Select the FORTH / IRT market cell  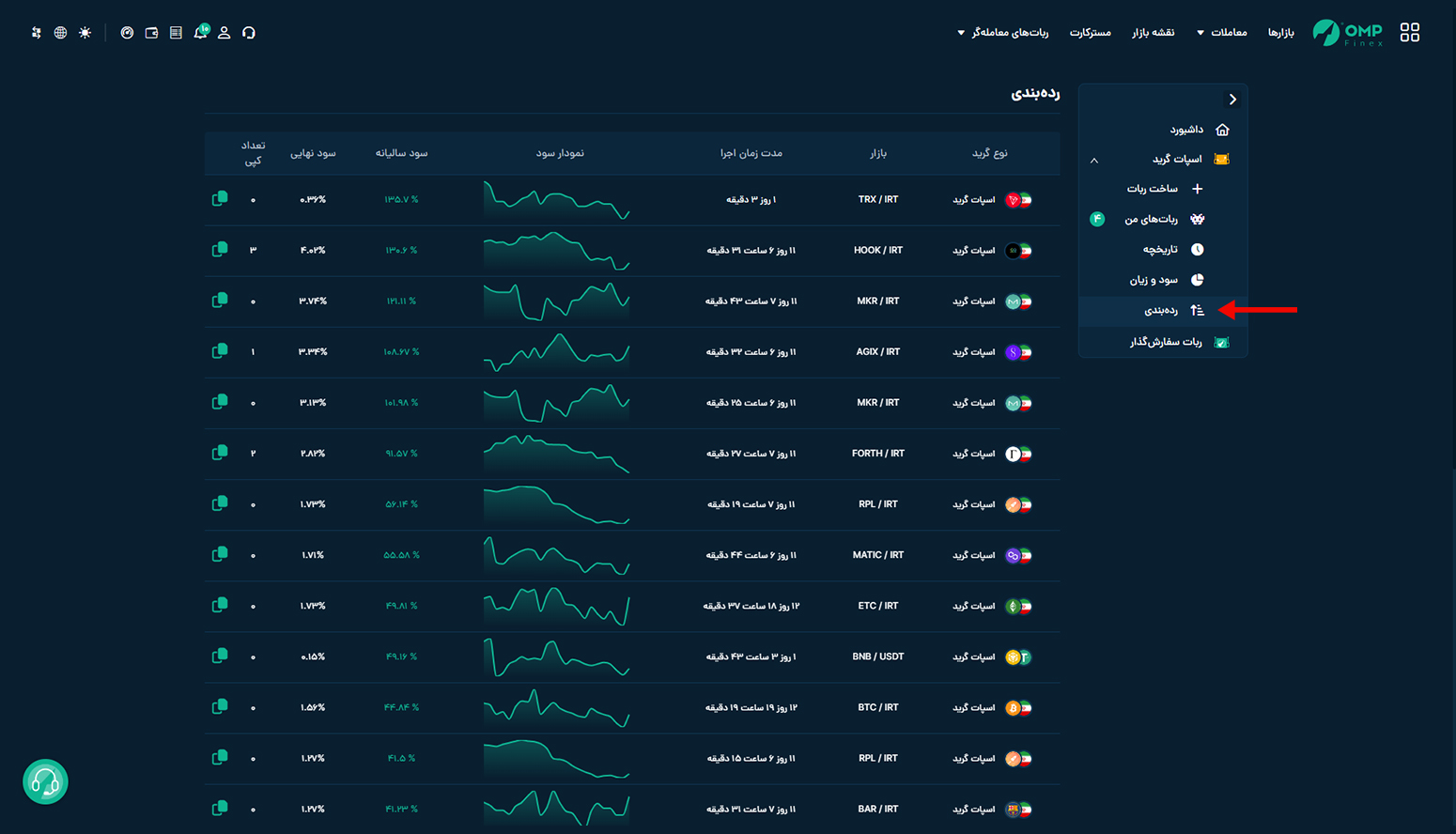(878, 454)
